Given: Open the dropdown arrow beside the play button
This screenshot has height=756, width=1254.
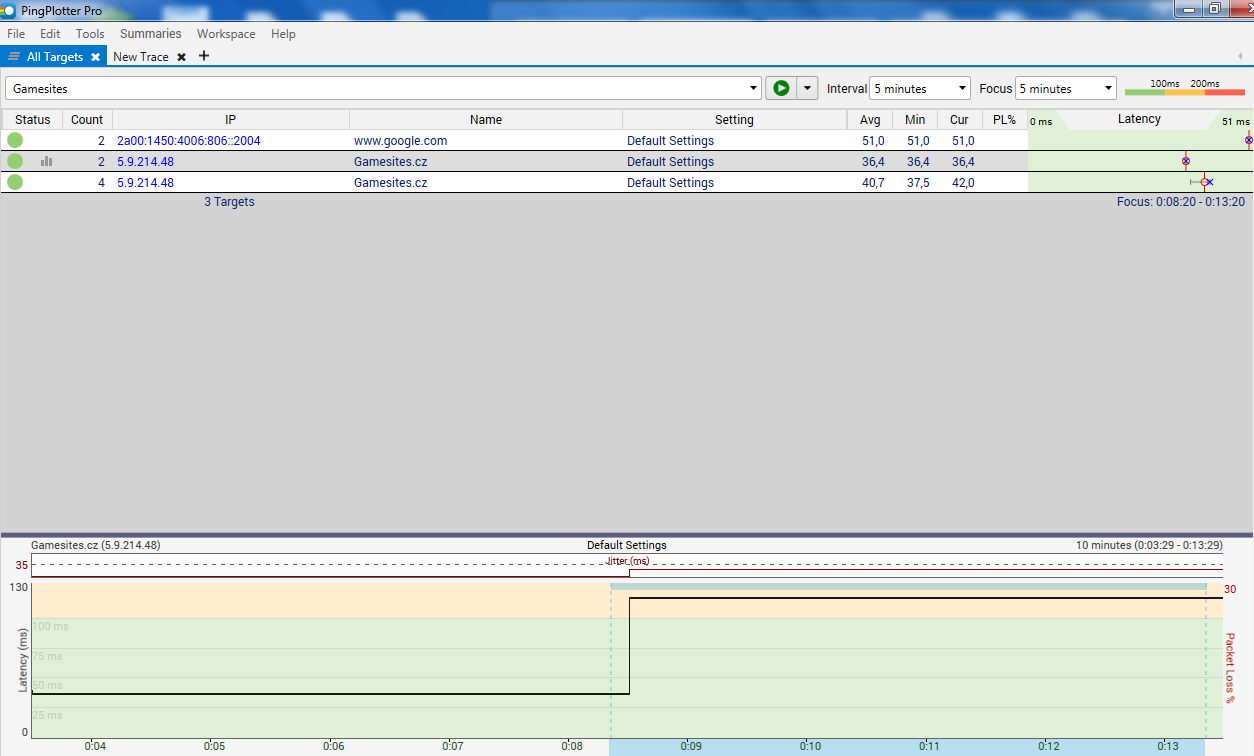Looking at the screenshot, I should [x=807, y=88].
